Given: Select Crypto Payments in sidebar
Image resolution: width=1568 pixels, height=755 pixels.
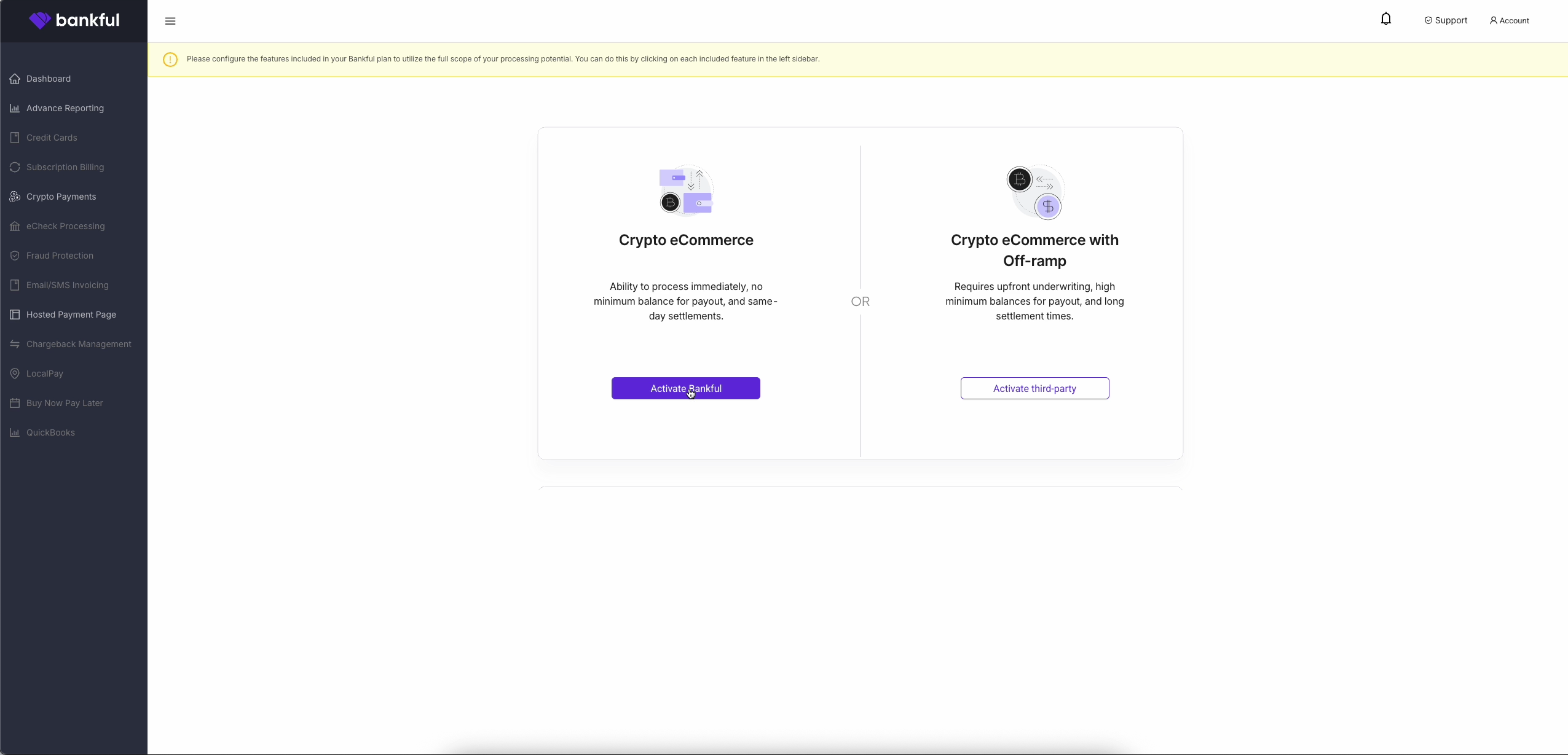Looking at the screenshot, I should (x=61, y=197).
